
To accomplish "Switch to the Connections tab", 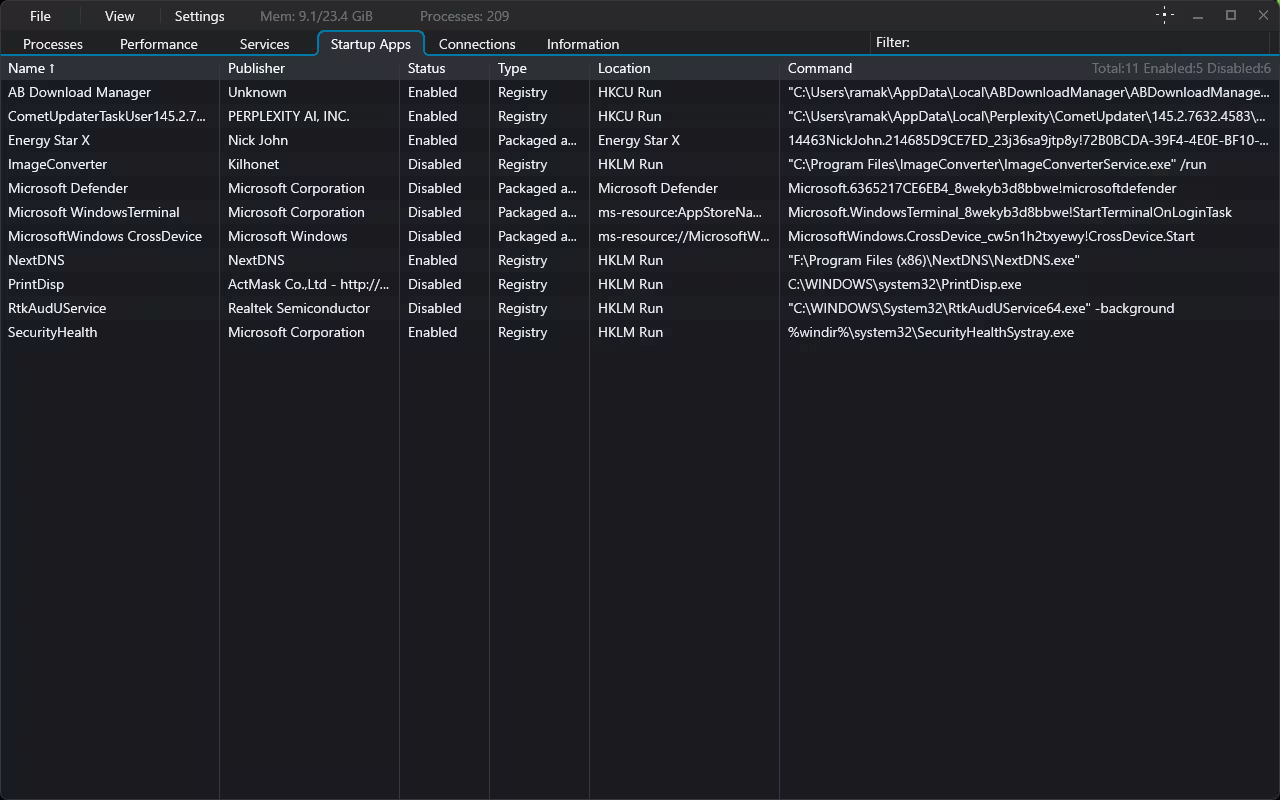I will tap(477, 44).
